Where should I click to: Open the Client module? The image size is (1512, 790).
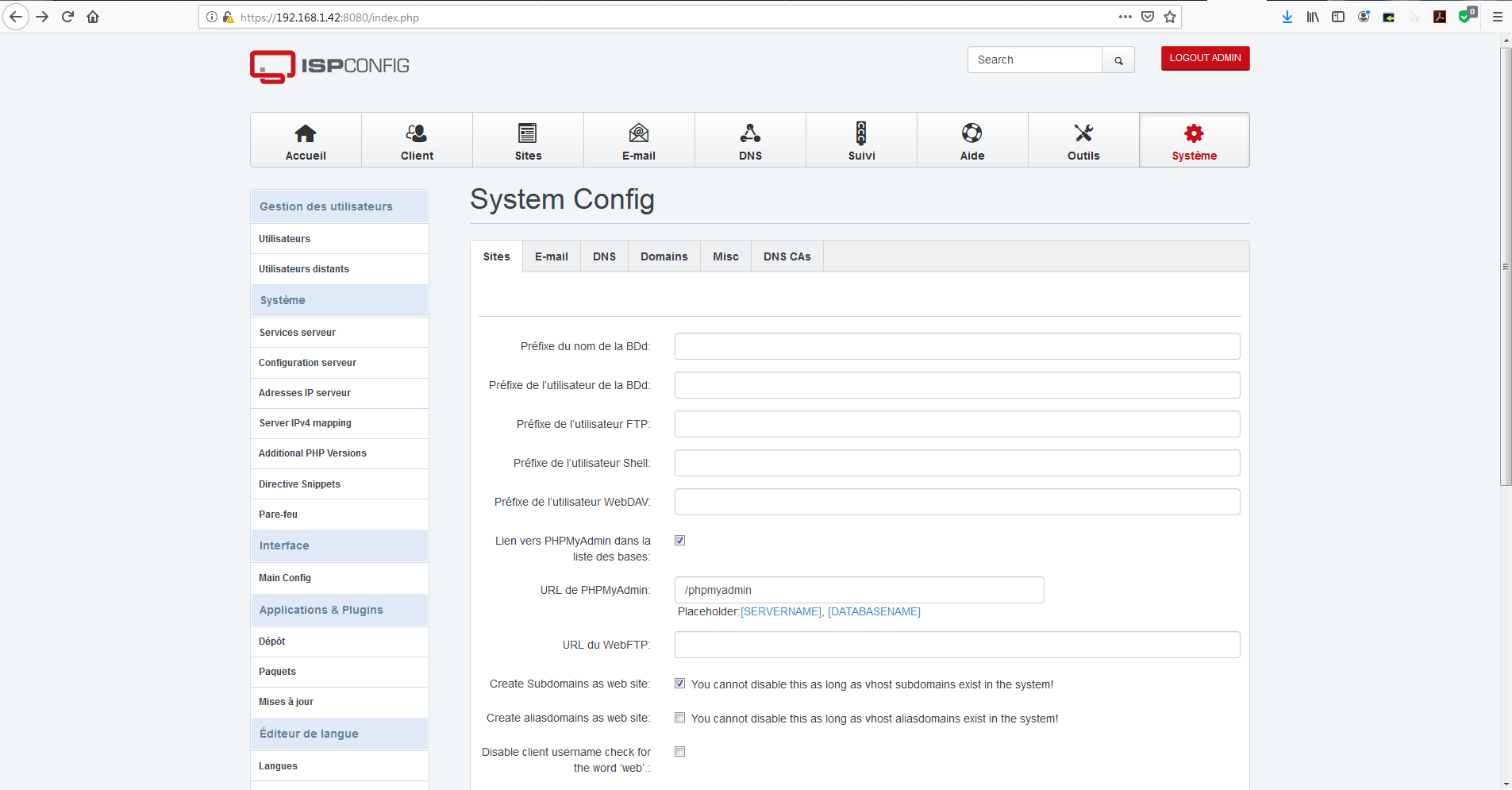coord(417,141)
